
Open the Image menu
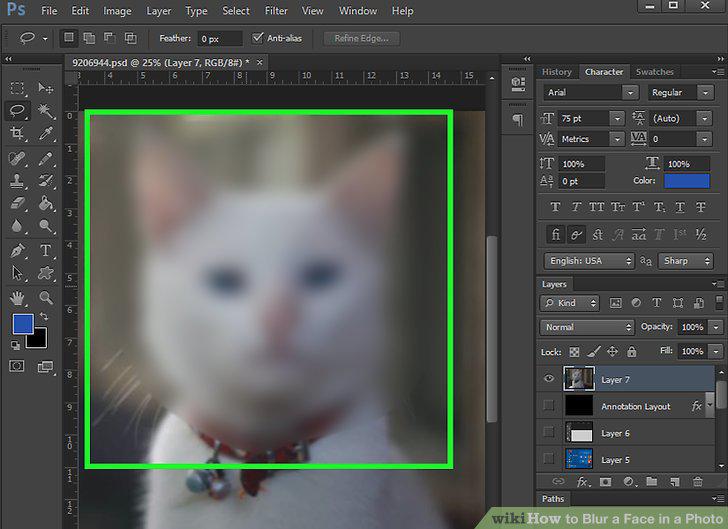click(x=117, y=11)
